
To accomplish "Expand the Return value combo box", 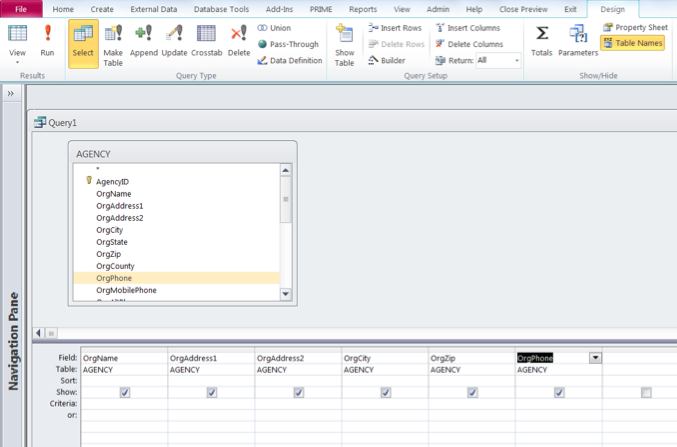I will pos(516,61).
